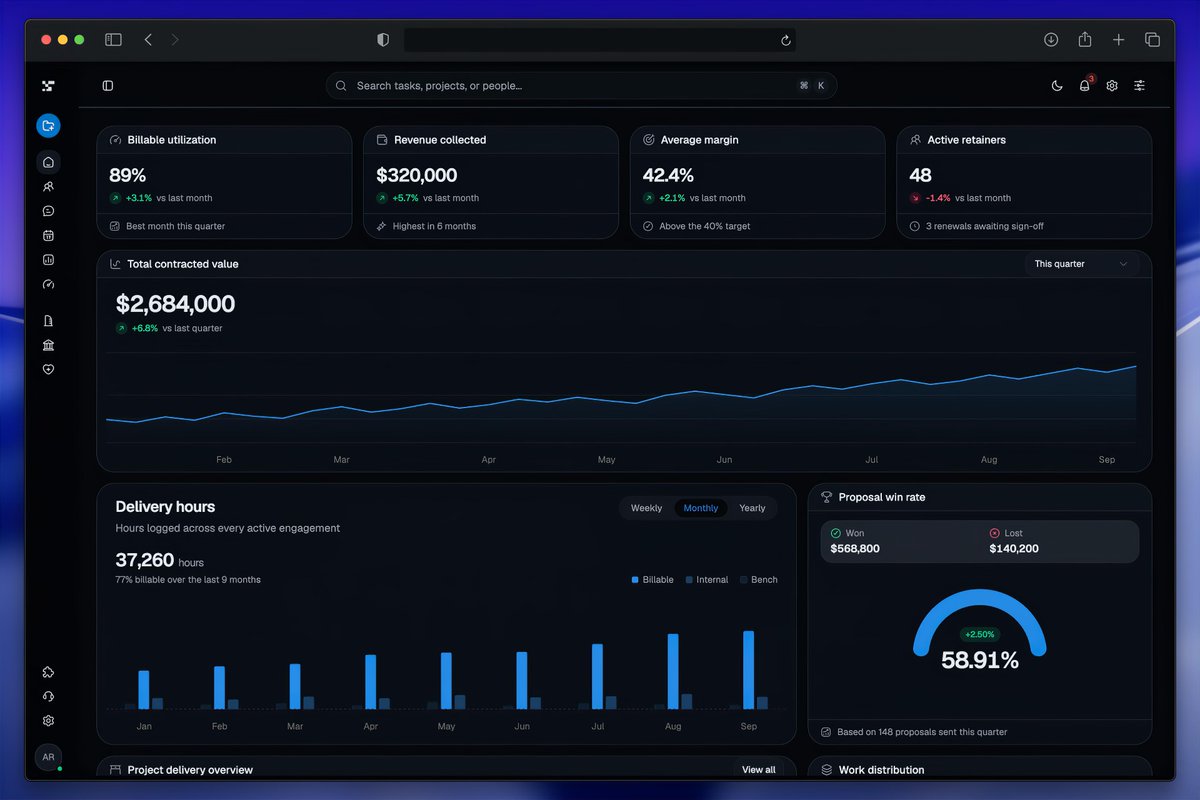The image size is (1200, 800).
Task: Click the Total contracted value chart icon
Action: 115,264
